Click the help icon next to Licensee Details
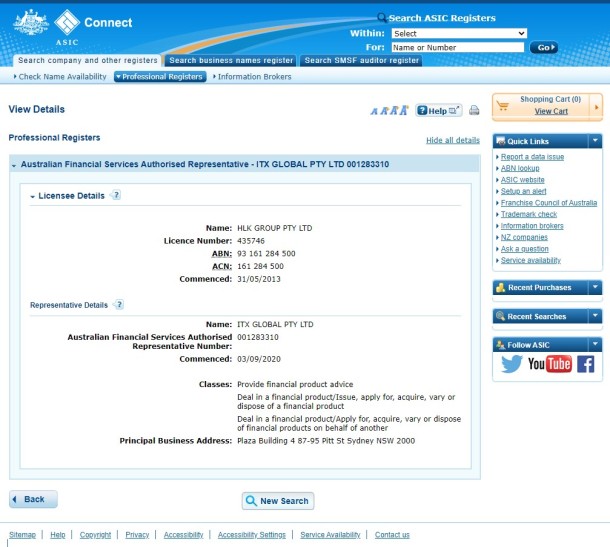The width and height of the screenshot is (610, 547). pyautogui.click(x=116, y=196)
